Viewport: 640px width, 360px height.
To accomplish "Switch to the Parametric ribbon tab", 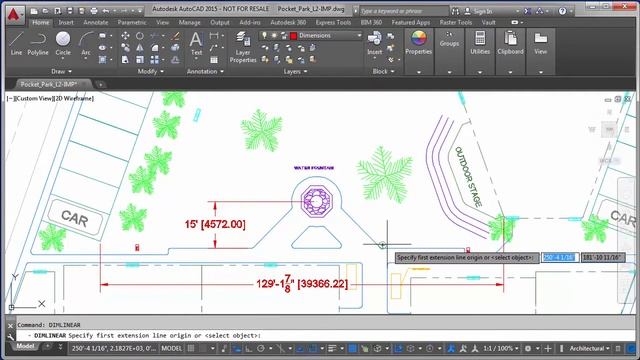I will point(132,22).
